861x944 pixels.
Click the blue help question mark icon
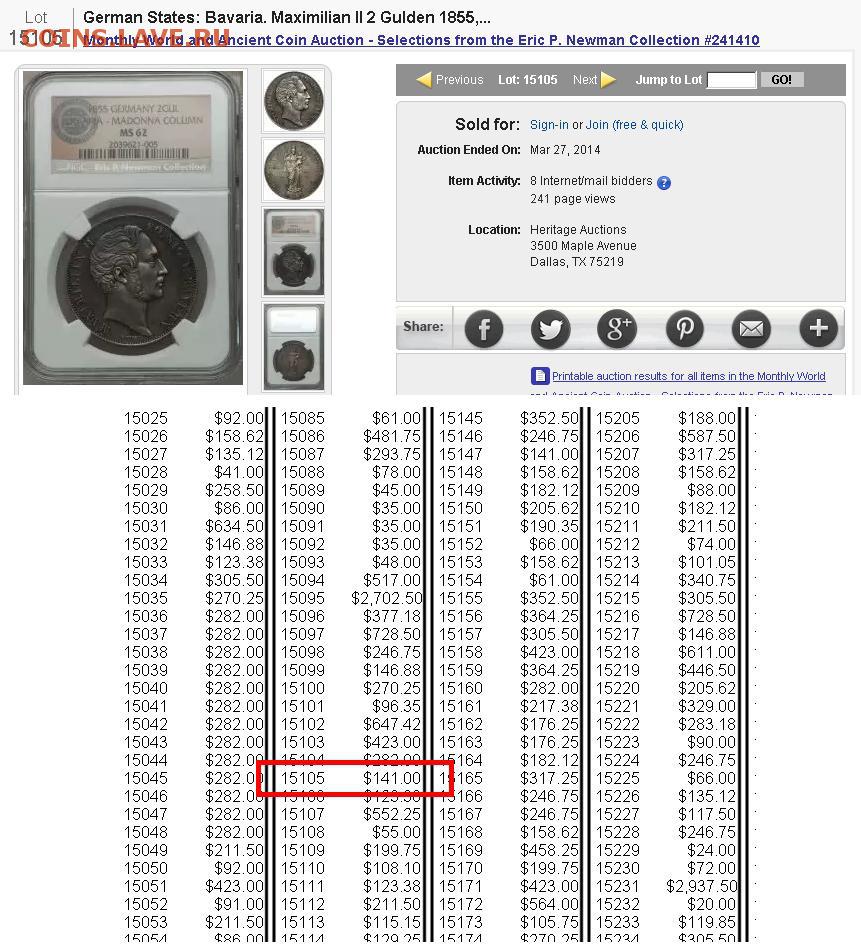(x=664, y=183)
